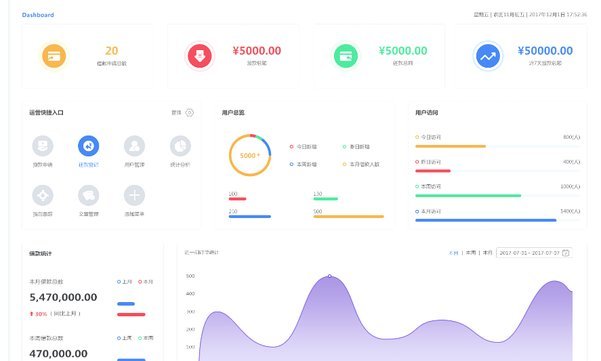Click the small red bar labeled 100
The height and width of the screenshot is (361, 601).
237,199
